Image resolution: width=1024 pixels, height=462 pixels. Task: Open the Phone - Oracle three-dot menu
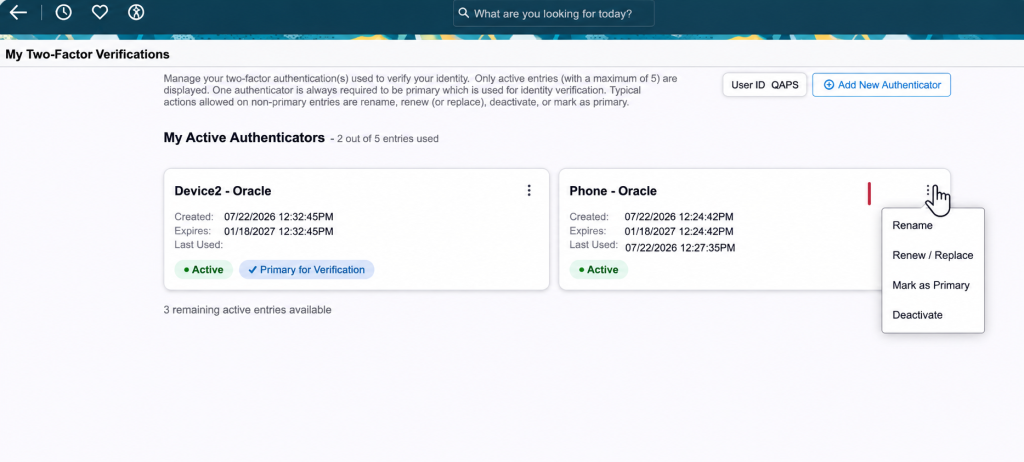tap(928, 190)
